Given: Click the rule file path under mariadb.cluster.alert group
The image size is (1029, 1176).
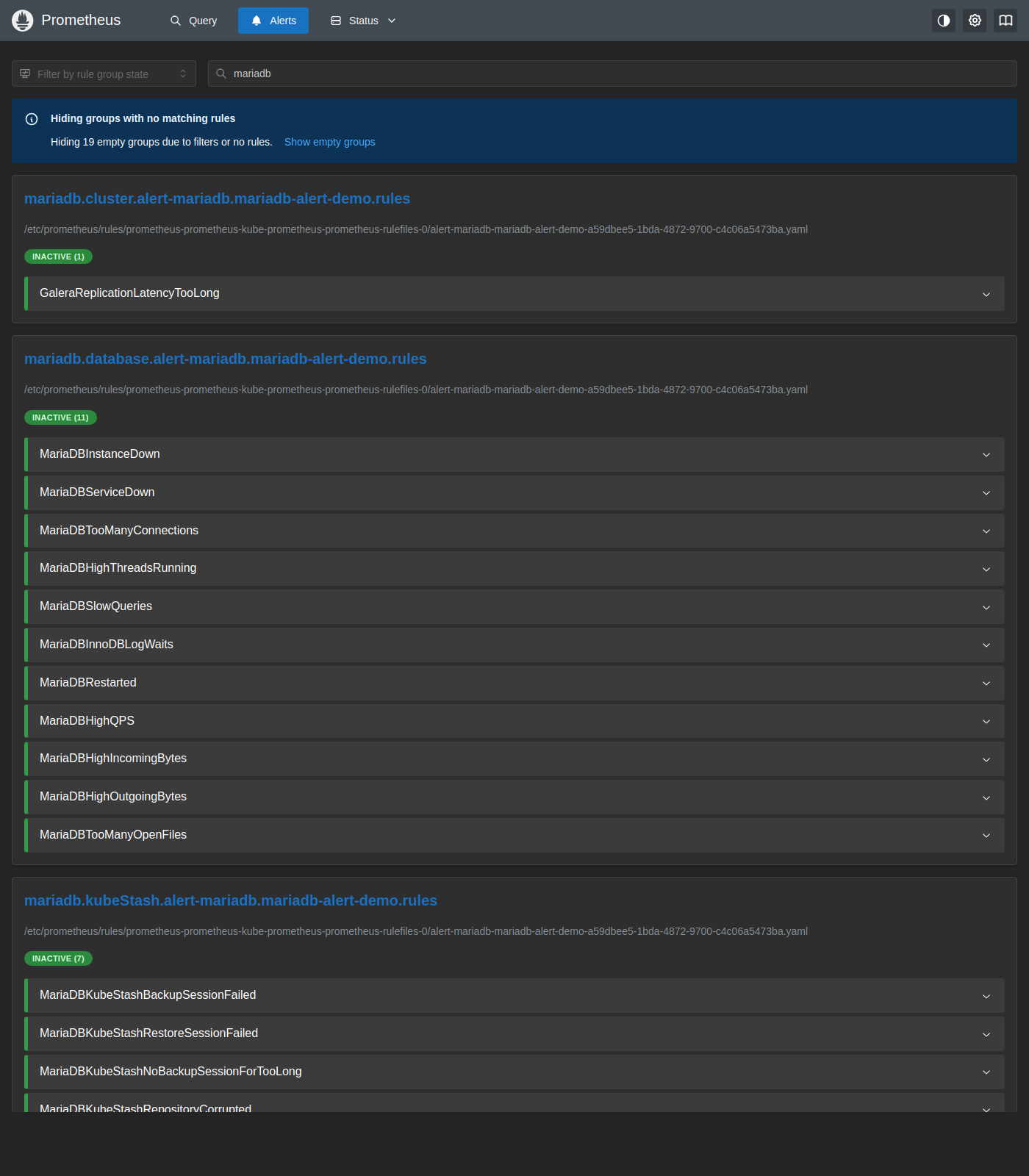Looking at the screenshot, I should (x=416, y=229).
